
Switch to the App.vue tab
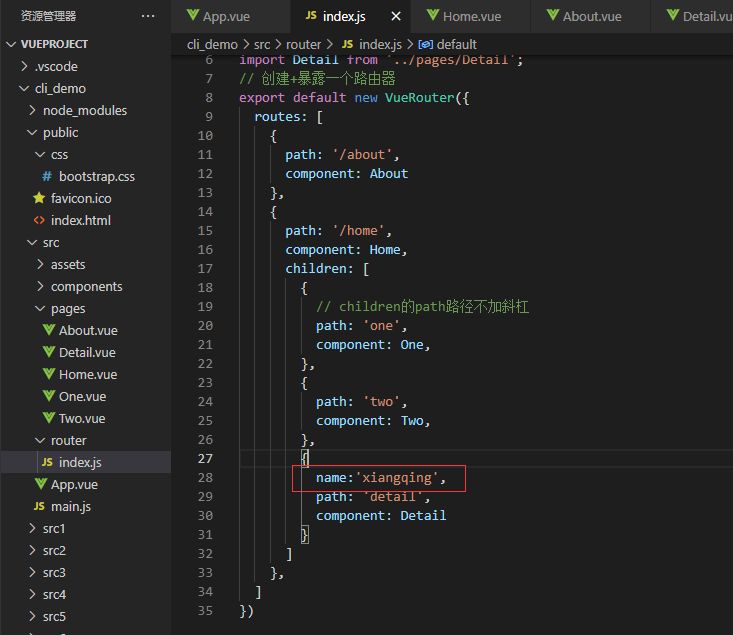231,16
